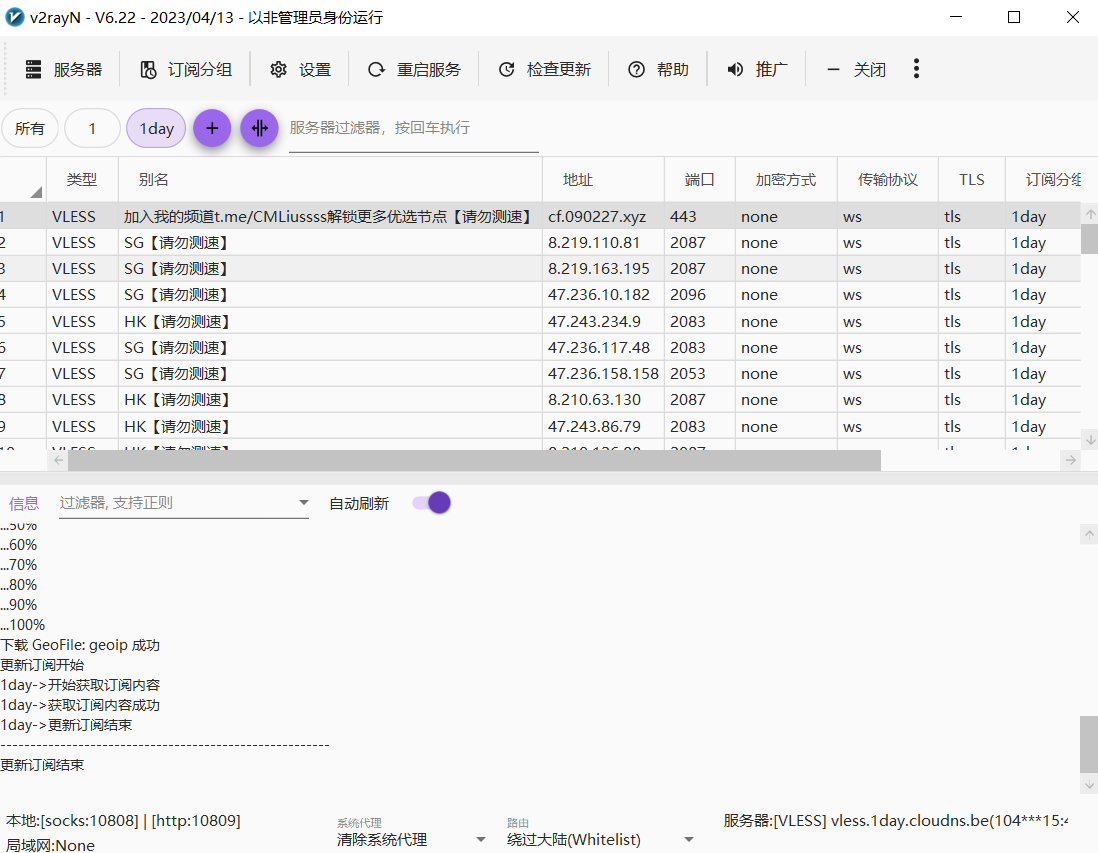This screenshot has width=1098, height=853.
Task: Open the 帮助 help menu
Action: click(x=658, y=69)
